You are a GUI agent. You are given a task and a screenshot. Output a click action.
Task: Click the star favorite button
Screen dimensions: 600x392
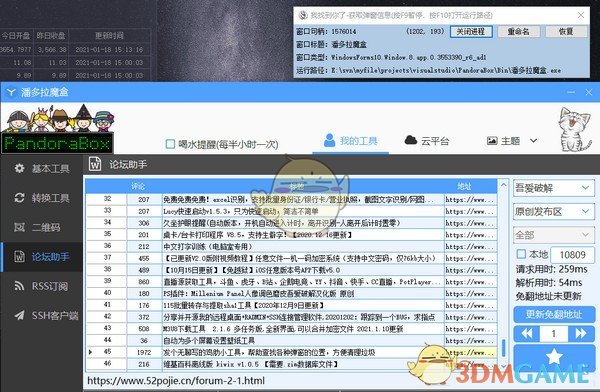pos(554,357)
